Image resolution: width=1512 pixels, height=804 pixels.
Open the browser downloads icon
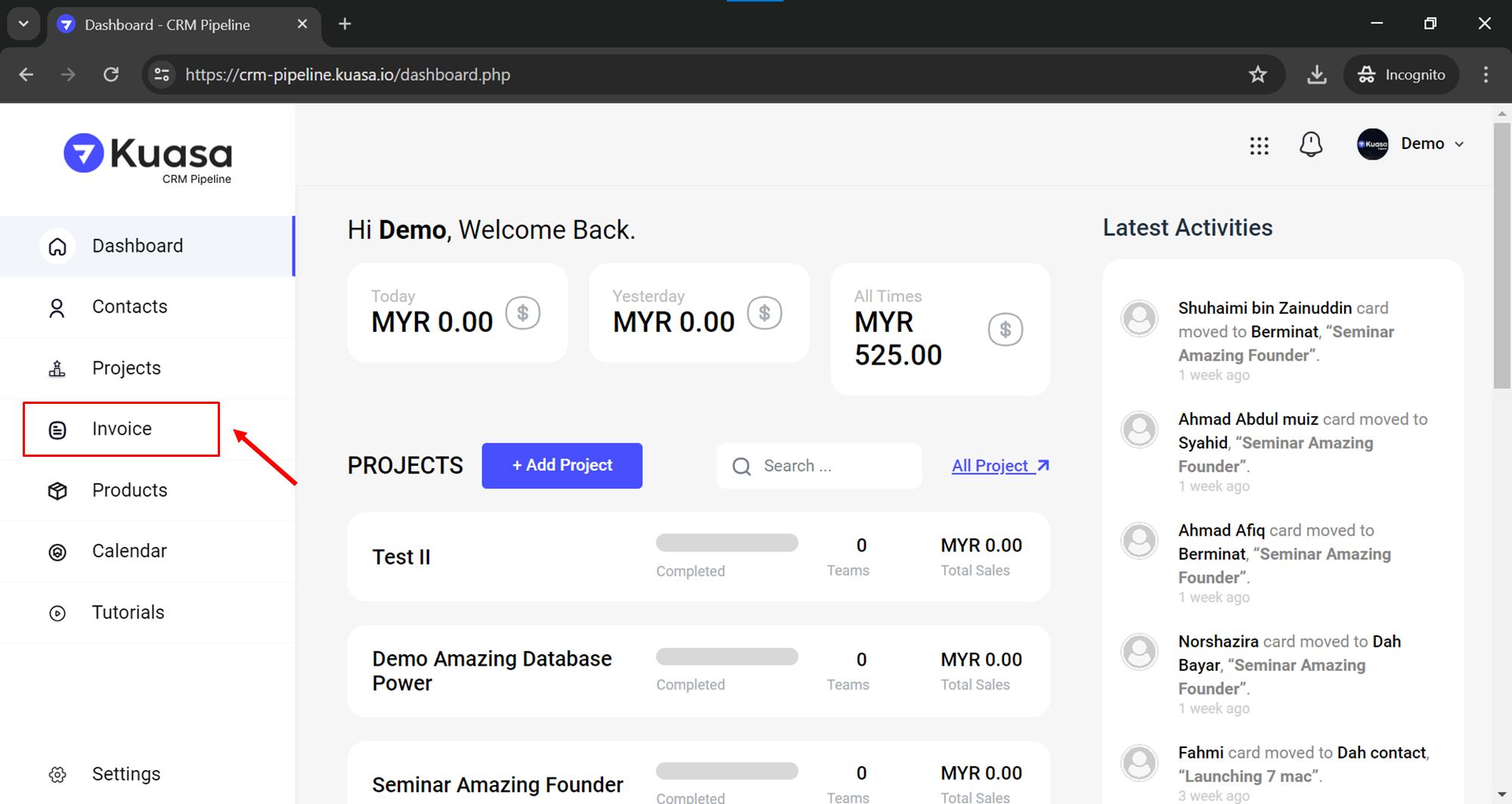(1316, 75)
